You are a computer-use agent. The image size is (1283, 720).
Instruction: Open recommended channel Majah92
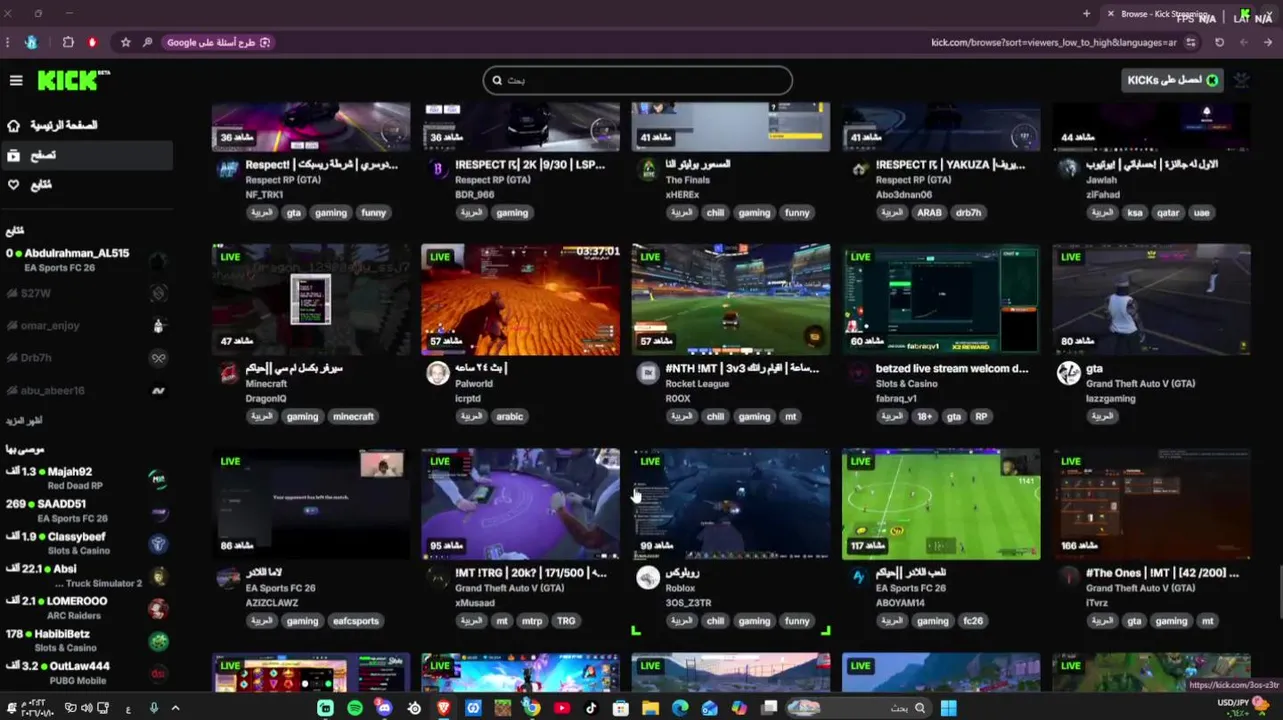86,478
